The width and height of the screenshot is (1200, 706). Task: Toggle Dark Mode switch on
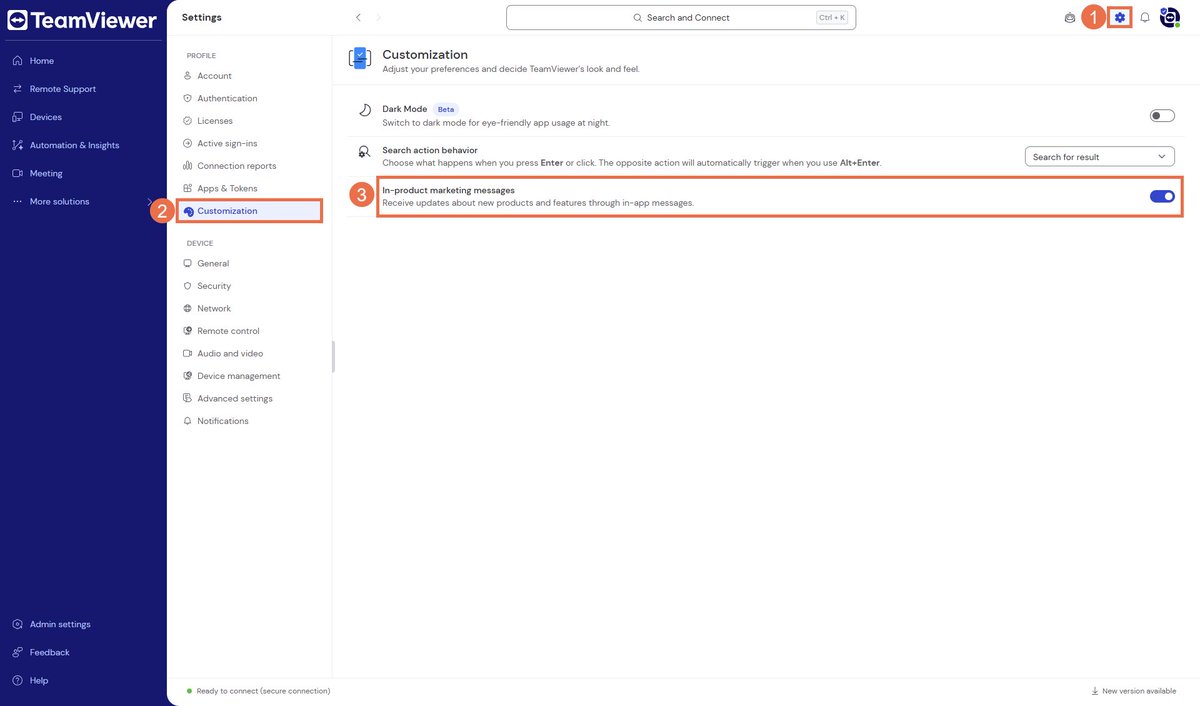(x=1162, y=116)
